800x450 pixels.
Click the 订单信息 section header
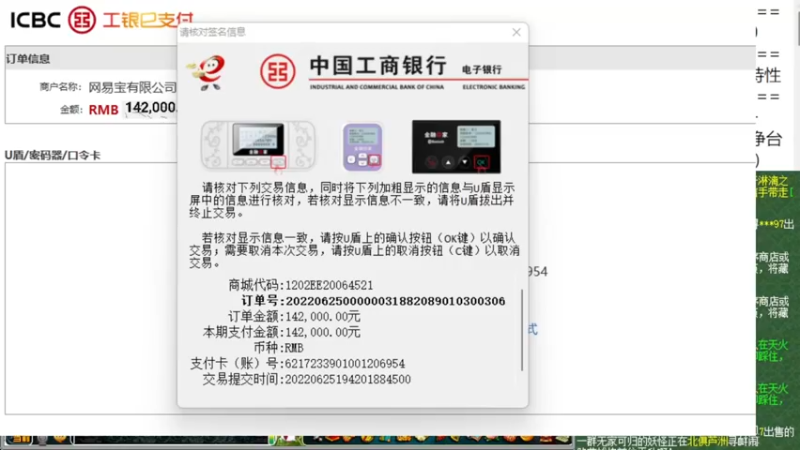tap(28, 59)
